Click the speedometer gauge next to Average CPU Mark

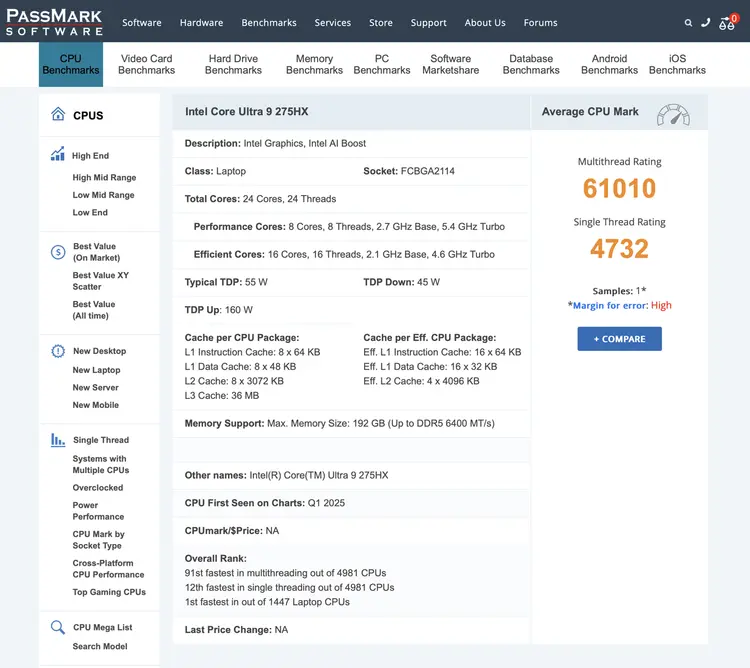pyautogui.click(x=673, y=114)
